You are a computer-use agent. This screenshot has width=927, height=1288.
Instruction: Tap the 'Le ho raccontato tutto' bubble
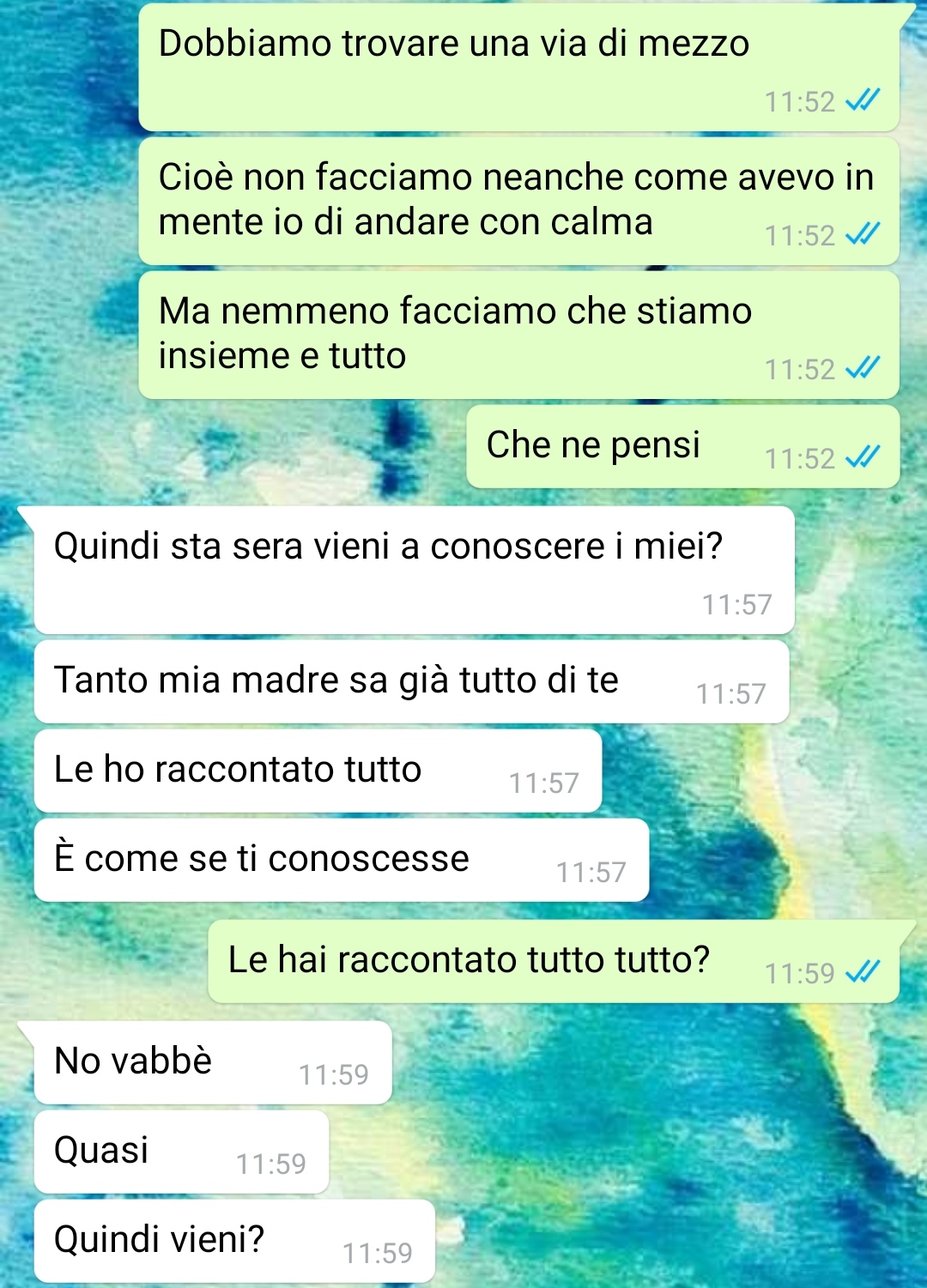pyautogui.click(x=318, y=771)
